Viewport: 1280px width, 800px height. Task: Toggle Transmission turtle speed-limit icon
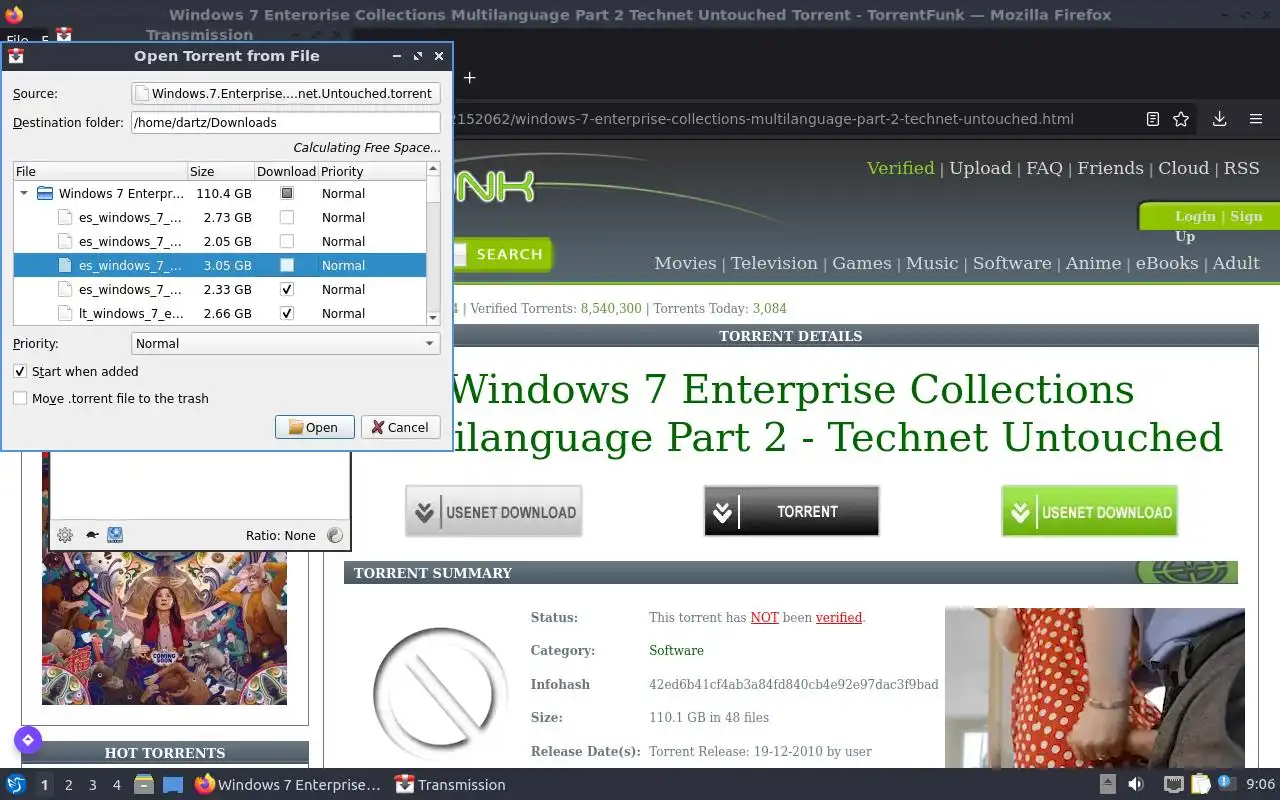click(x=92, y=535)
